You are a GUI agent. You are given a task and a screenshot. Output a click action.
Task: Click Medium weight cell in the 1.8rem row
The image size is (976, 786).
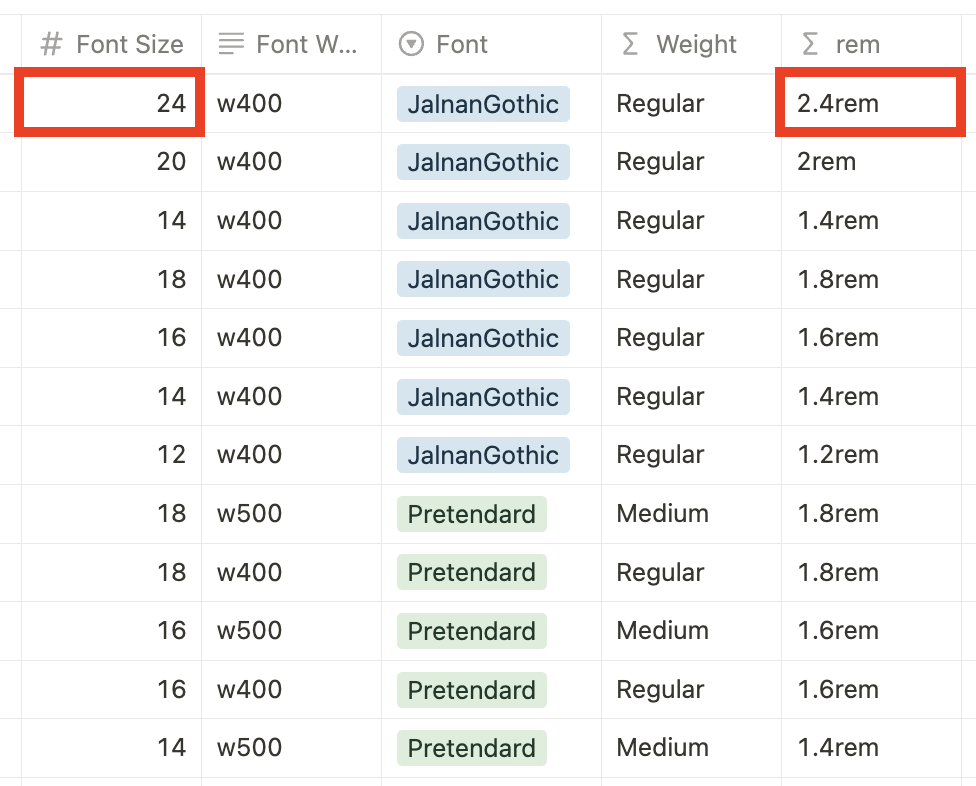692,514
